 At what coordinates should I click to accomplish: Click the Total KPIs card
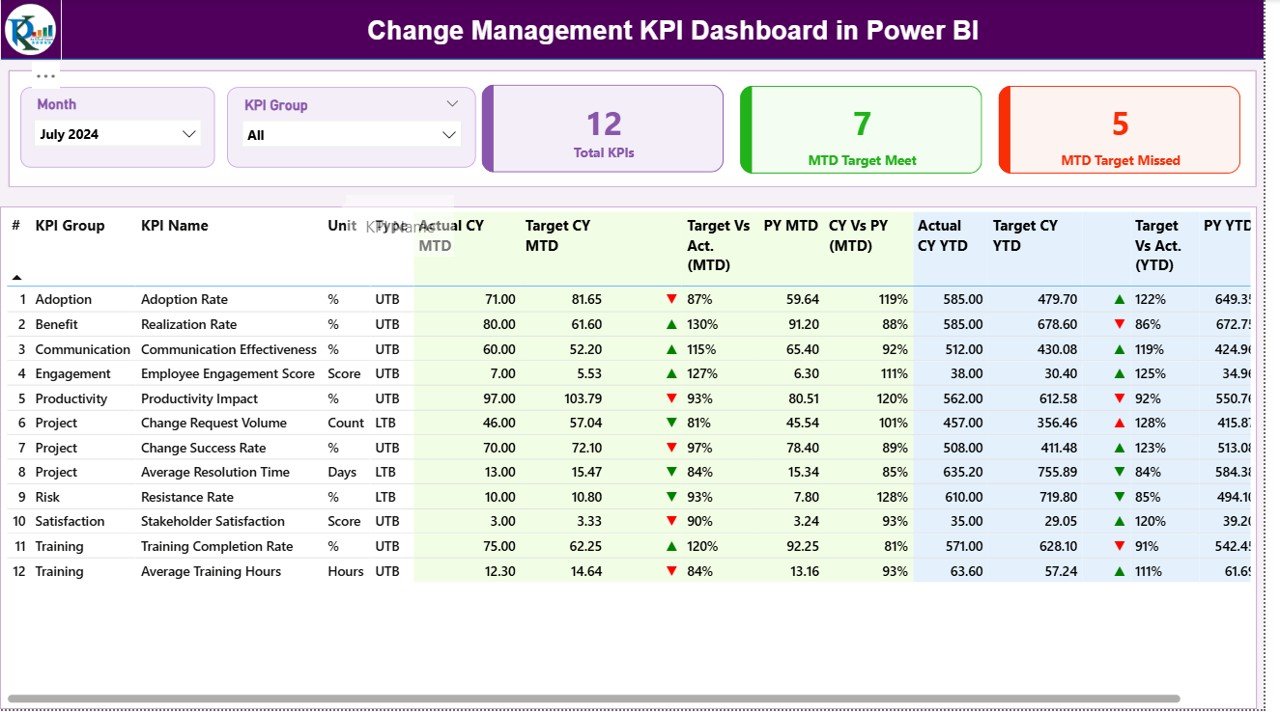click(603, 130)
